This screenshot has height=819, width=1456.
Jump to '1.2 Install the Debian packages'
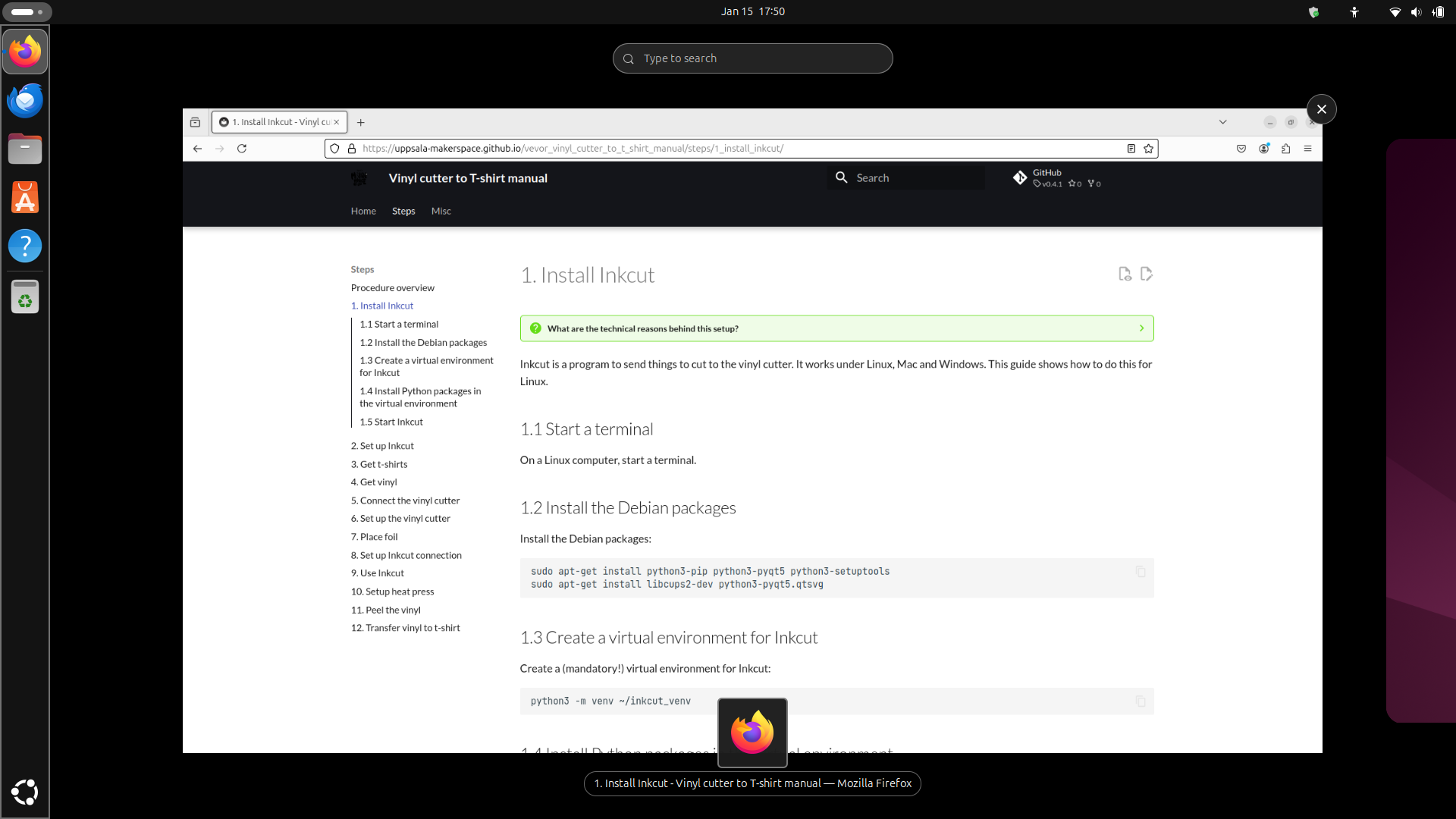point(423,343)
